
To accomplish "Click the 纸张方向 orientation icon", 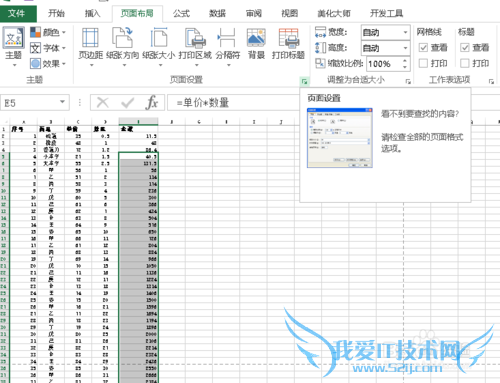I will coord(122,38).
